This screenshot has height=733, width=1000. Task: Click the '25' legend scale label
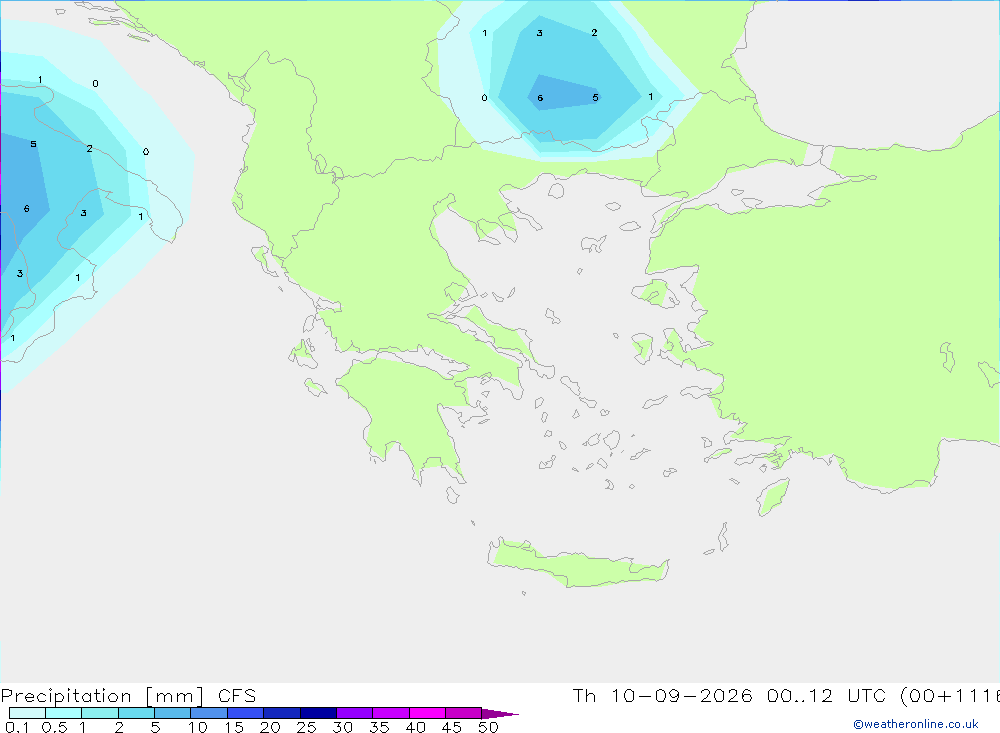[x=307, y=727]
